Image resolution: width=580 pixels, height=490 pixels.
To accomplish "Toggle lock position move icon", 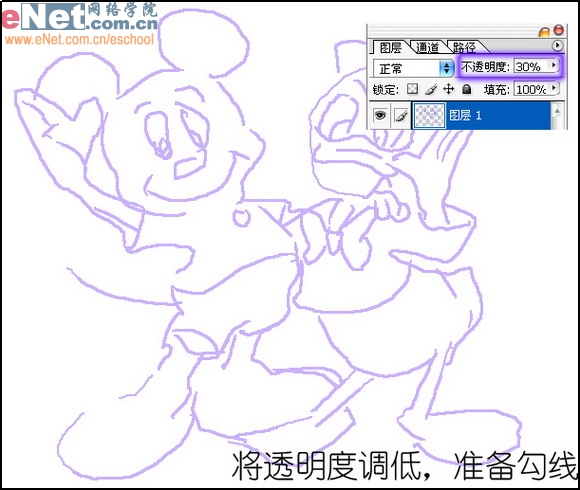I will pos(449,89).
